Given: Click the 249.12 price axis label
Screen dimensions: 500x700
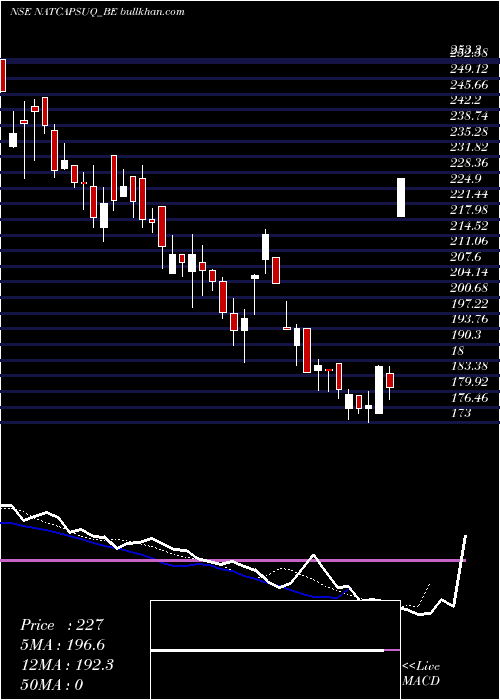Looking at the screenshot, I should point(469,69).
